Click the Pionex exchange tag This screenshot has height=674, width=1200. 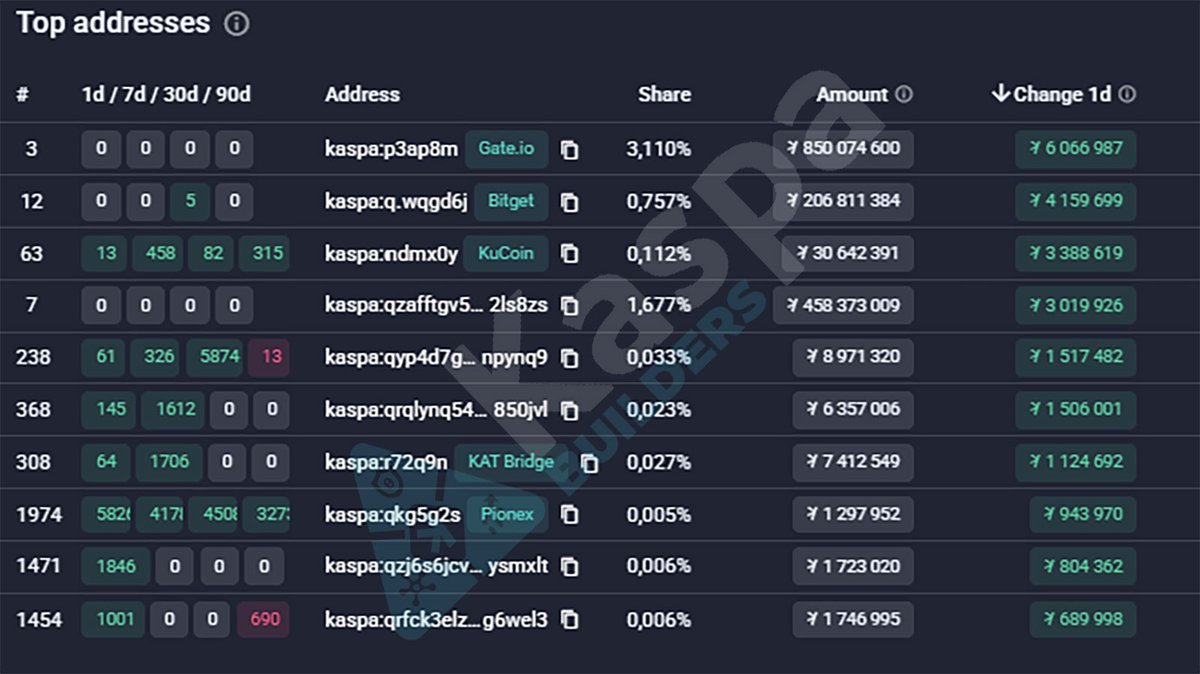pyautogui.click(x=507, y=514)
